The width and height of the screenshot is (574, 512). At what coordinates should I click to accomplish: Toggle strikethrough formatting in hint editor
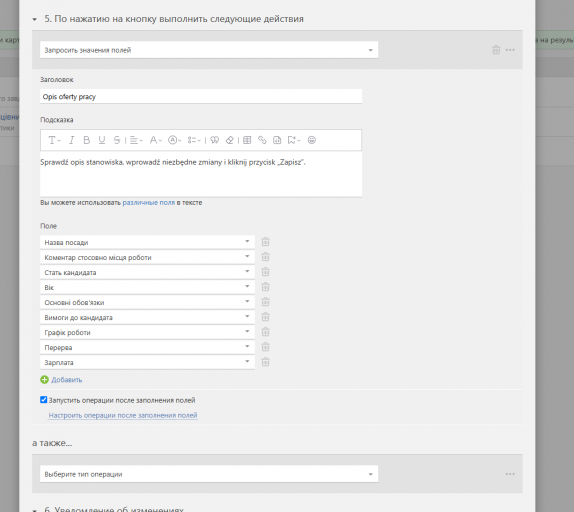pos(117,140)
